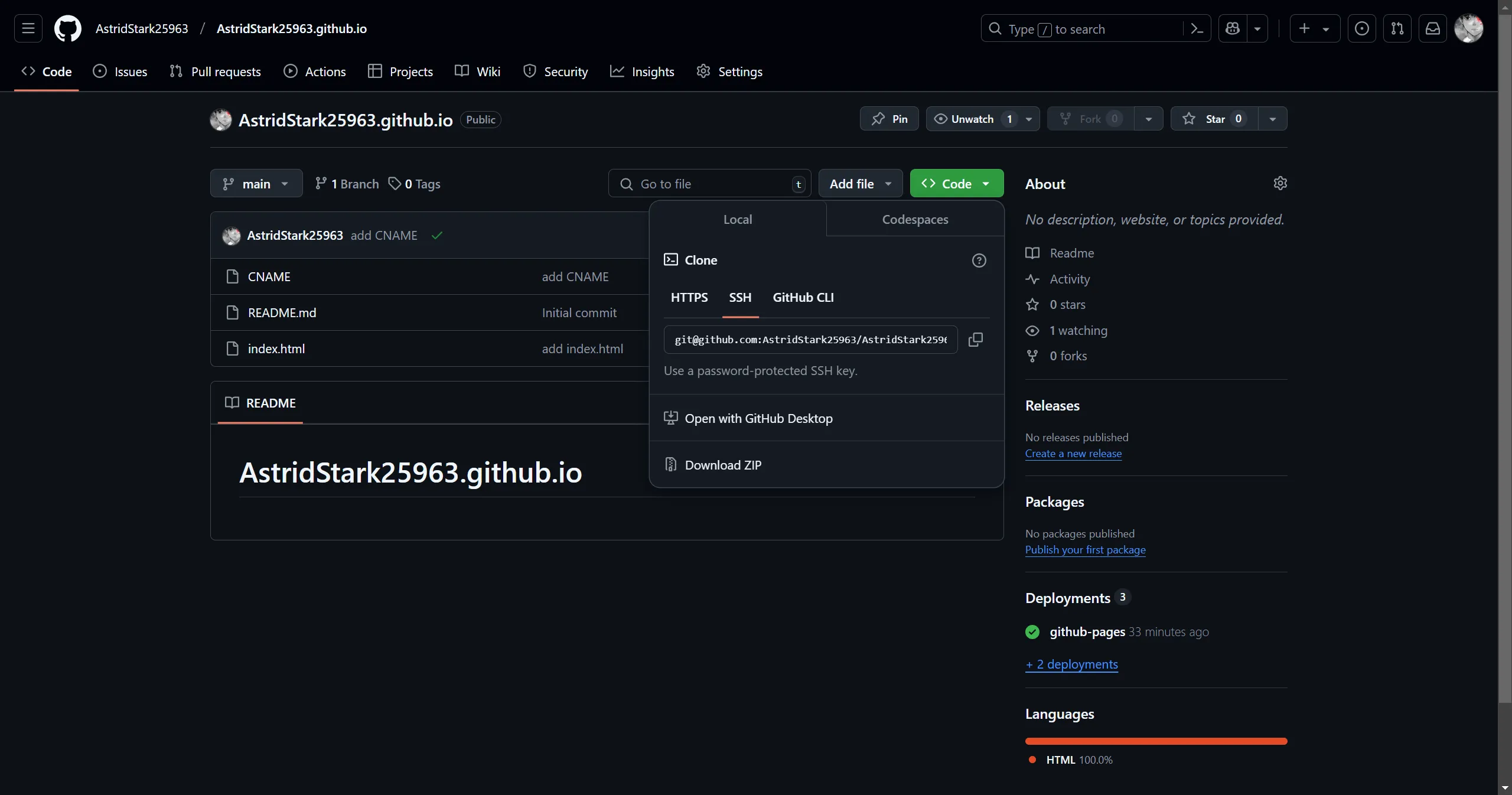The width and height of the screenshot is (1512, 795).
Task: Copy the SSH clone URL
Action: tap(975, 340)
